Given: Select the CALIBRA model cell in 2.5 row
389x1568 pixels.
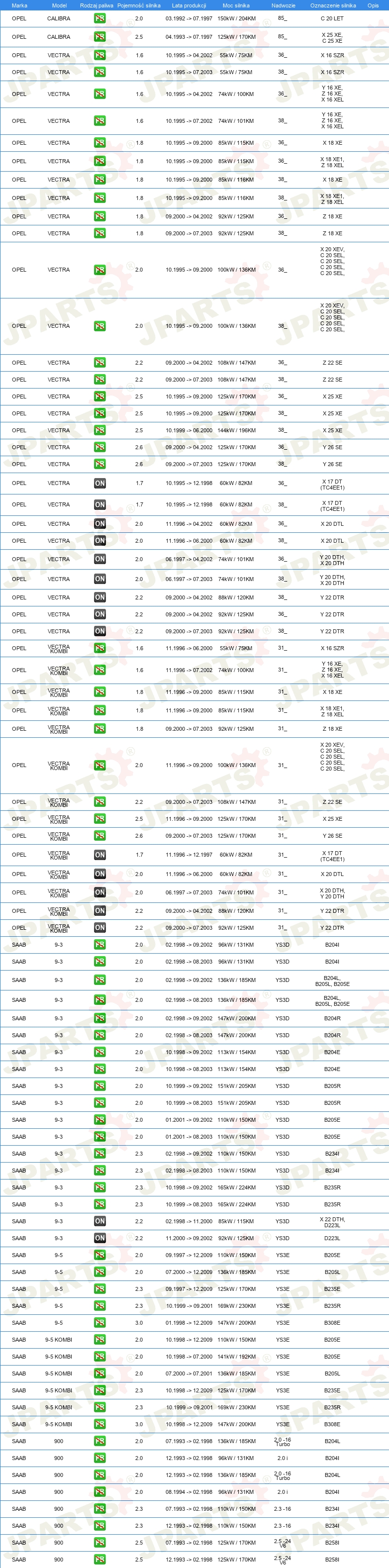Looking at the screenshot, I should click(59, 37).
